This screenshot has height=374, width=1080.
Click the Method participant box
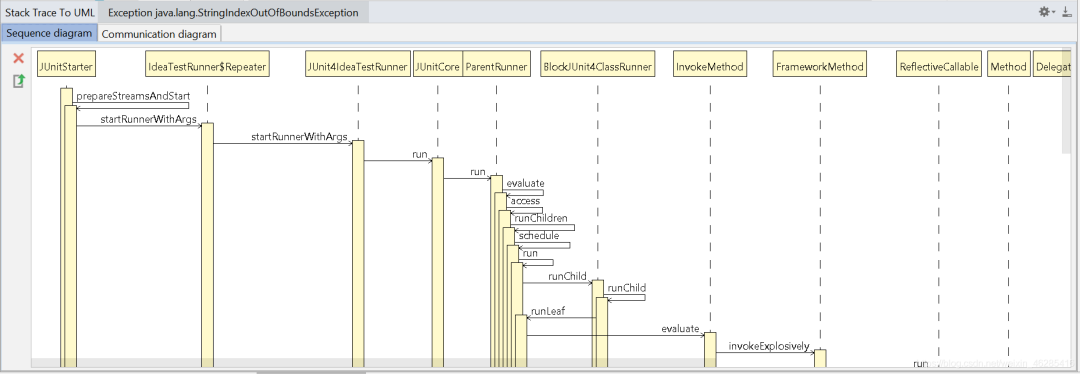(x=1008, y=67)
